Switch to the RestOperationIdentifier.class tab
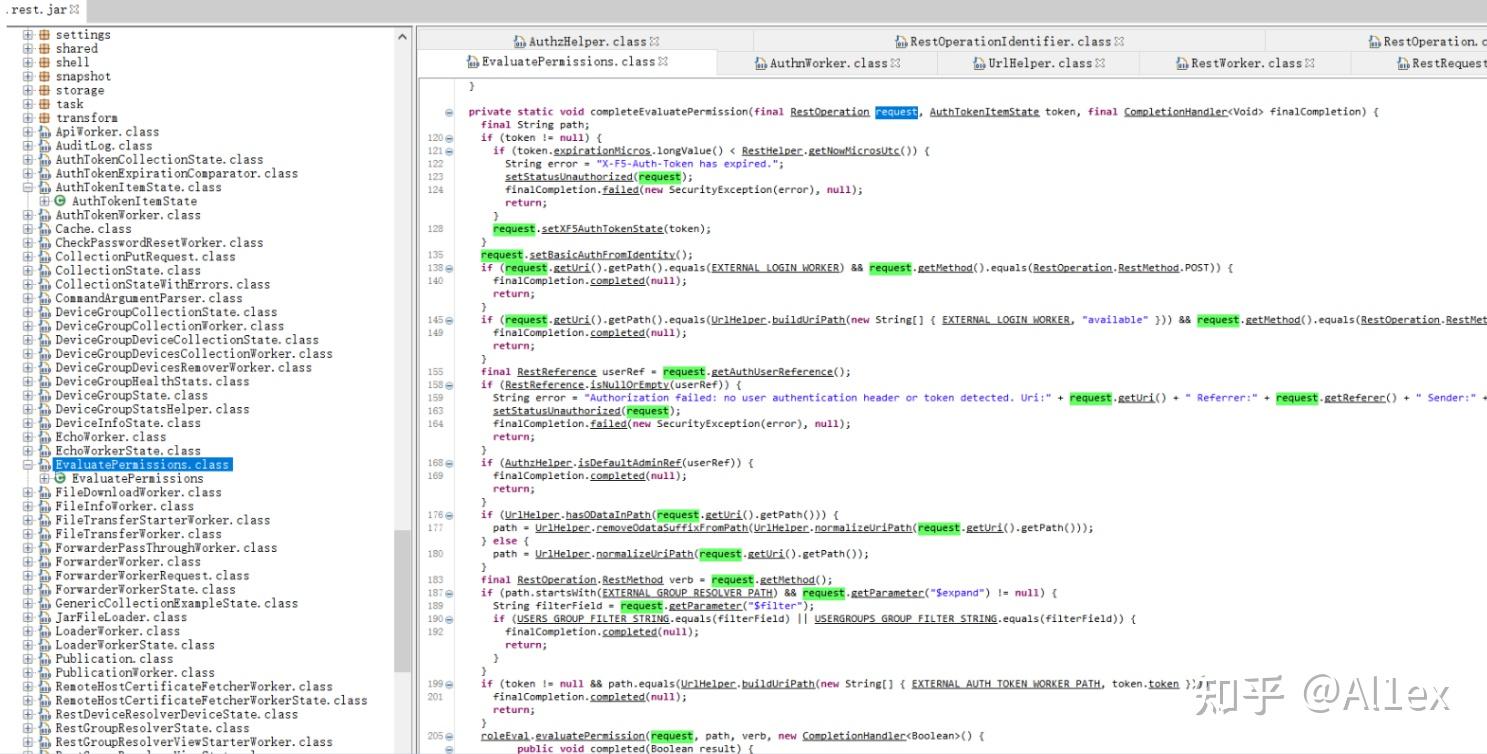 (1010, 41)
